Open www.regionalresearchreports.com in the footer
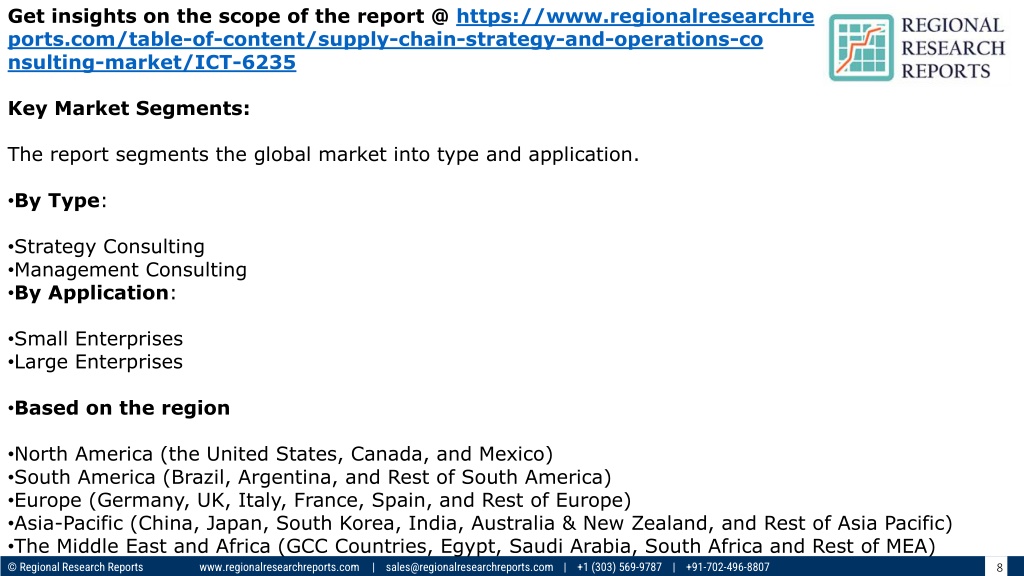Image resolution: width=1024 pixels, height=576 pixels. [x=279, y=567]
